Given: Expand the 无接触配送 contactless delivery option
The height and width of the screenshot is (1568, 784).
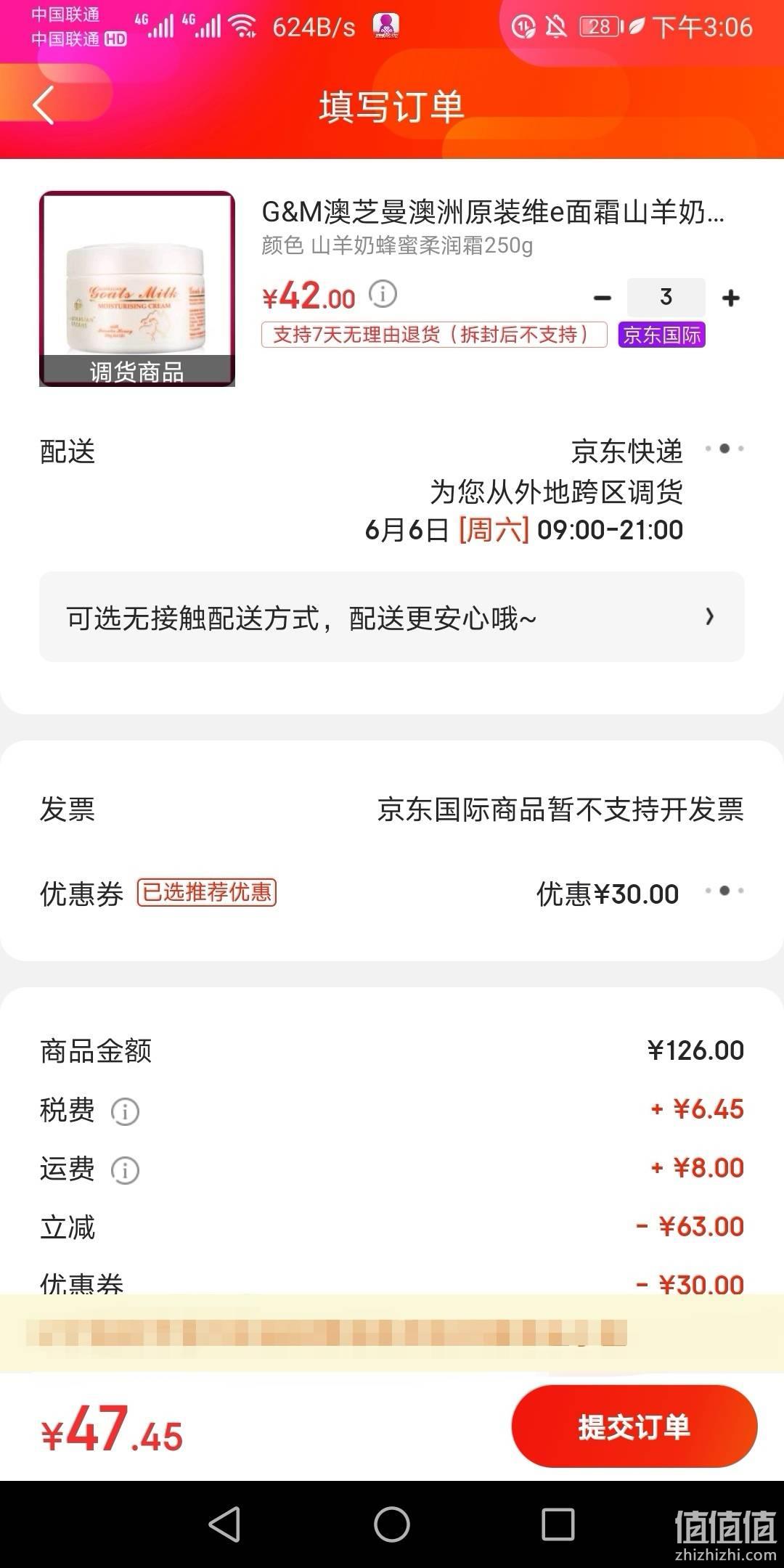Looking at the screenshot, I should [x=392, y=617].
